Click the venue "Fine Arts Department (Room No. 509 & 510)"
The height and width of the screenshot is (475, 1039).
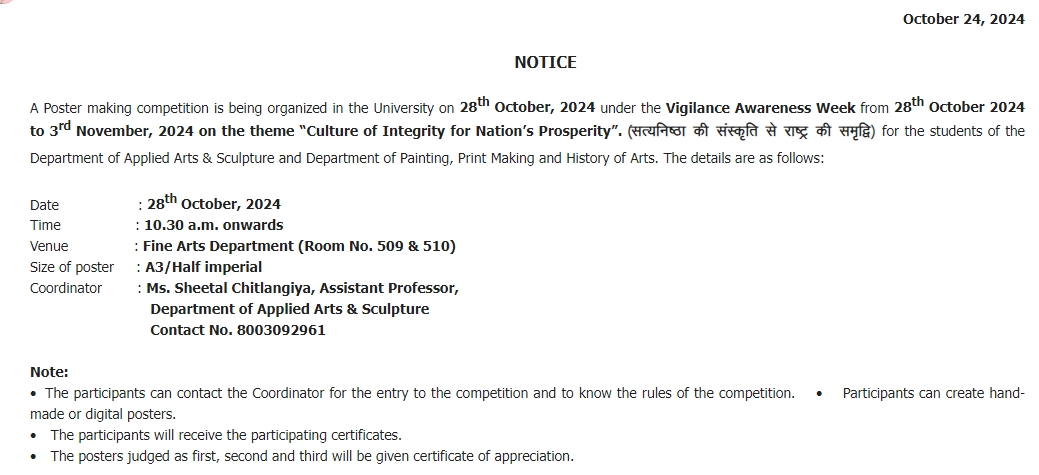point(300,246)
